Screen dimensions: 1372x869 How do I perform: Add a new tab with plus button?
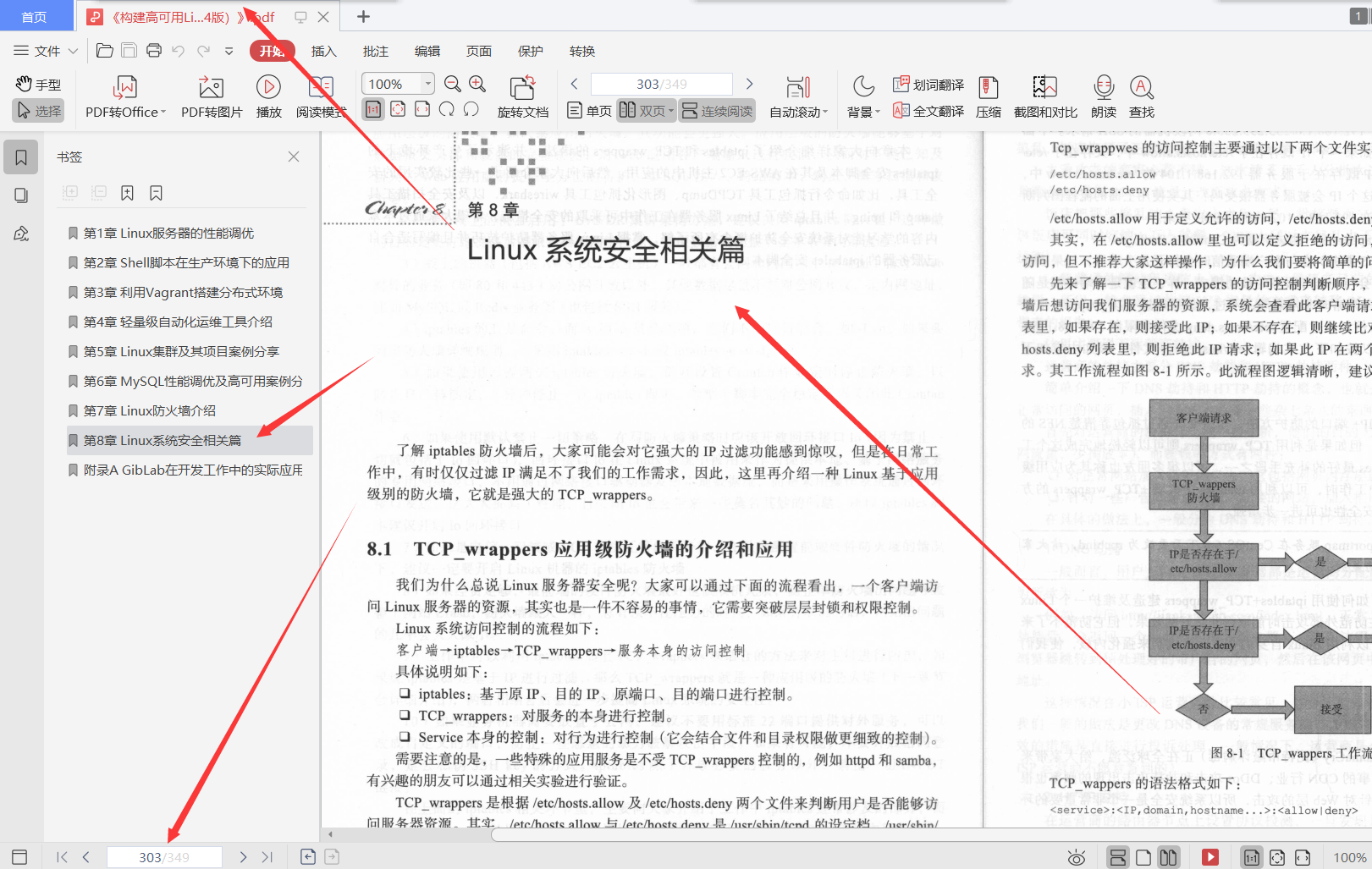pos(363,17)
